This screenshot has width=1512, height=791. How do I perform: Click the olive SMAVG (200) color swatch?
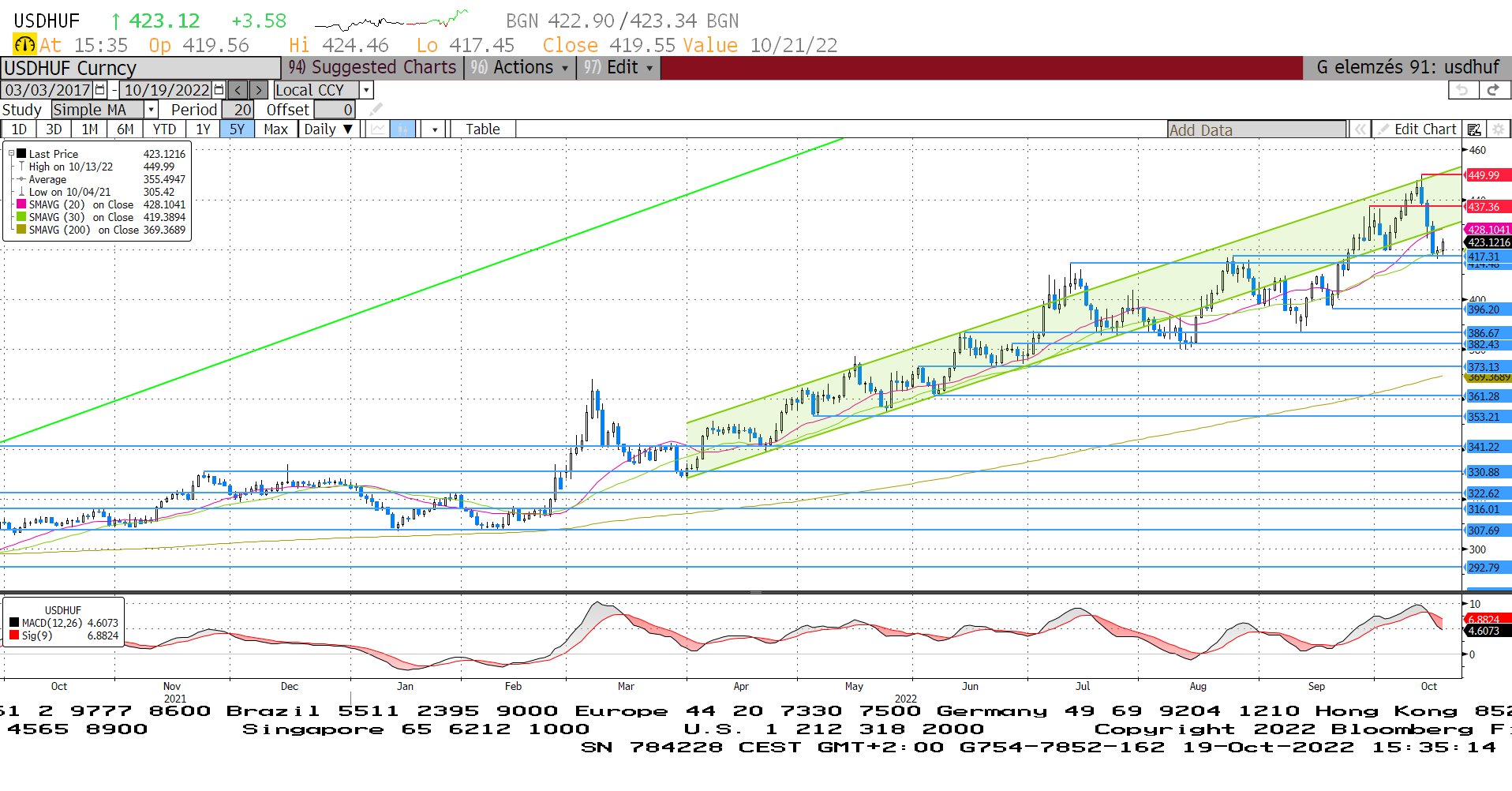[22, 230]
